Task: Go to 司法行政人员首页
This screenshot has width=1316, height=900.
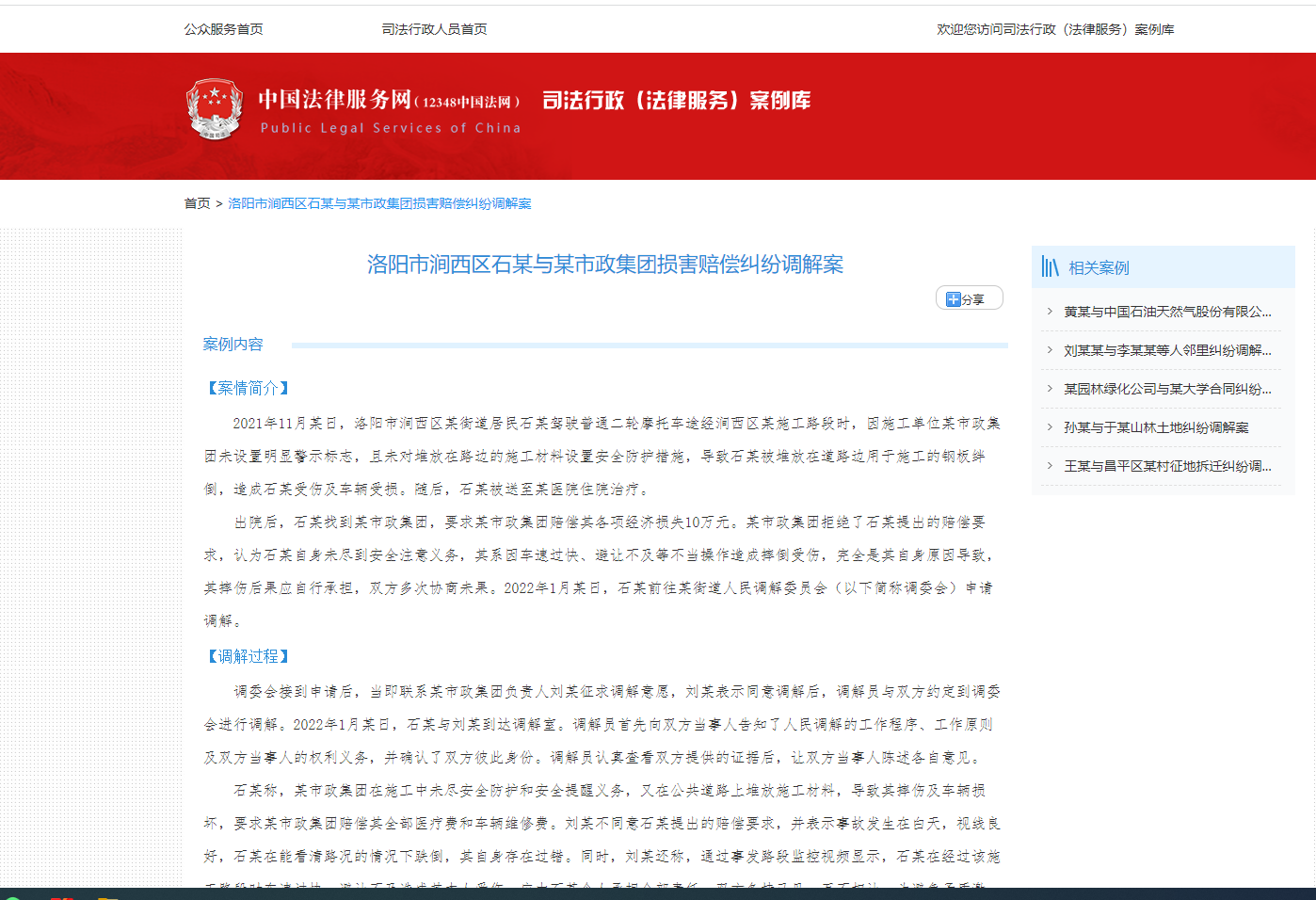Action: click(x=434, y=29)
